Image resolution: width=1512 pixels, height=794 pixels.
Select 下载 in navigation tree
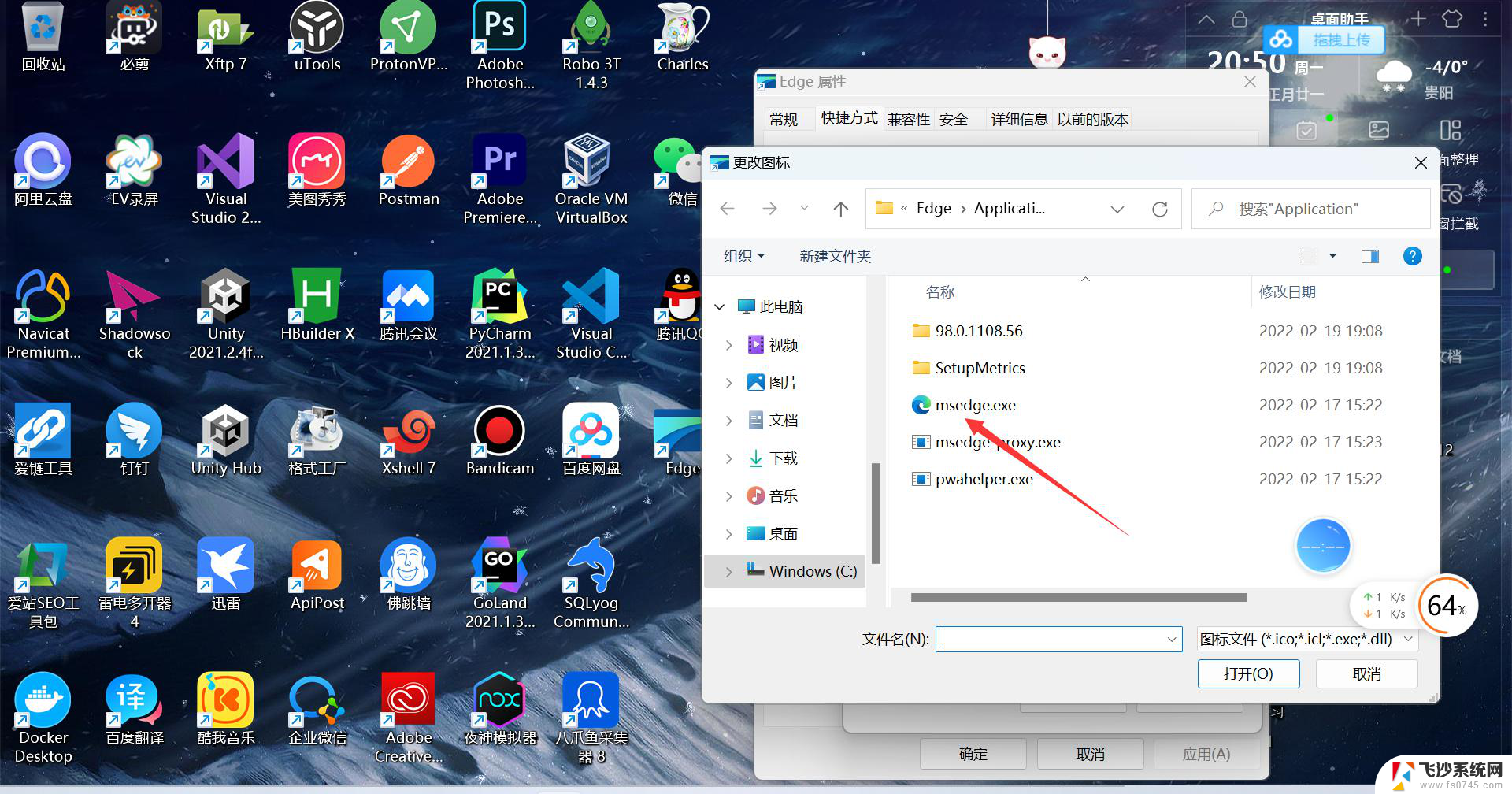[x=772, y=458]
